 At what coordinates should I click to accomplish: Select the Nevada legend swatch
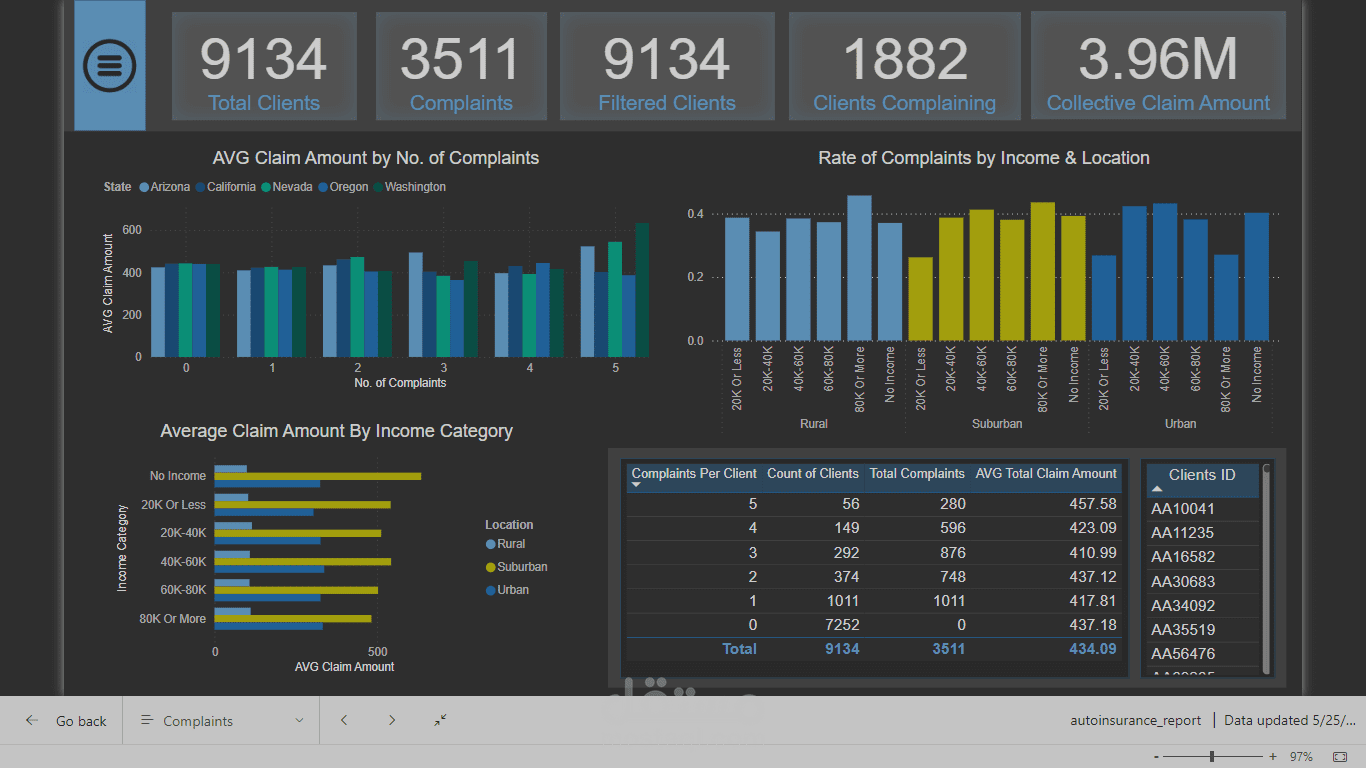pos(267,187)
